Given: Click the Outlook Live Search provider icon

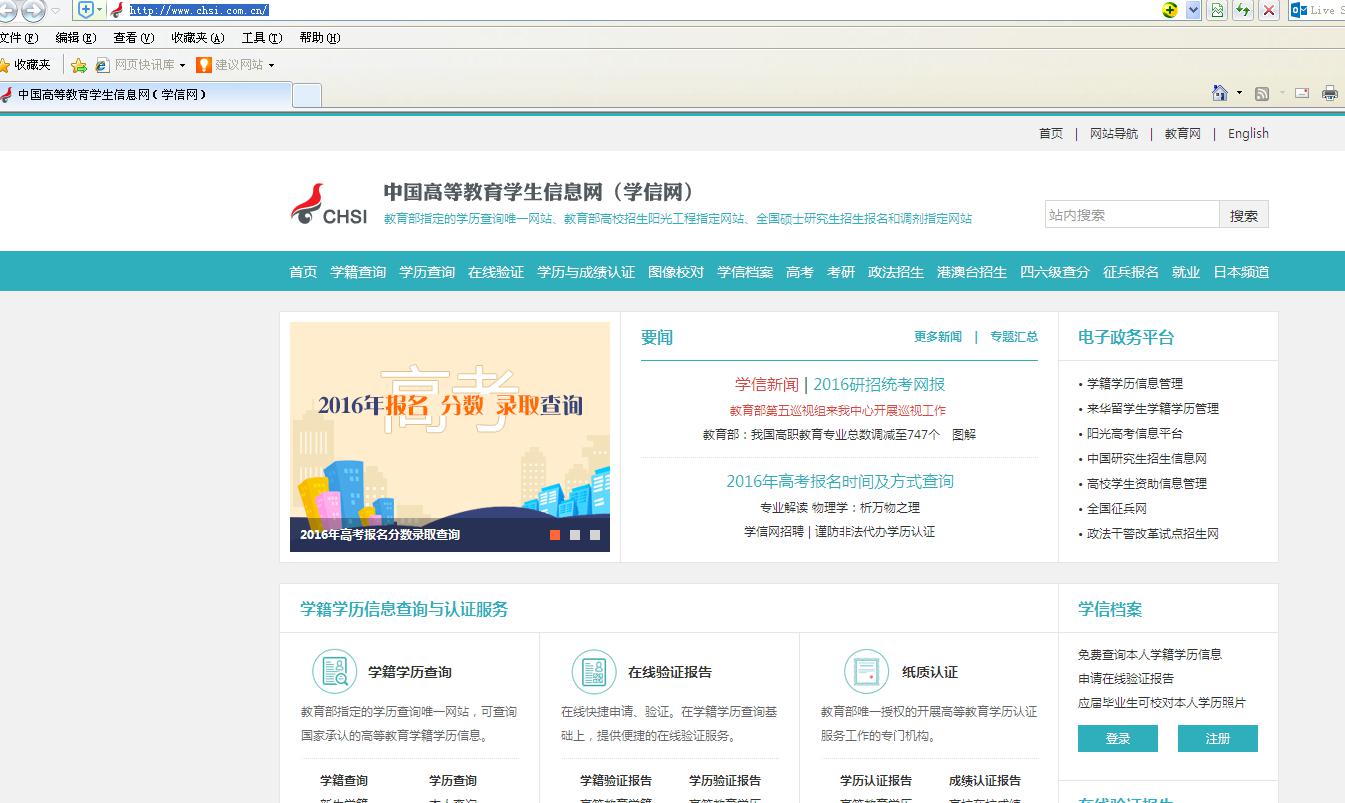Looking at the screenshot, I should coord(1299,10).
